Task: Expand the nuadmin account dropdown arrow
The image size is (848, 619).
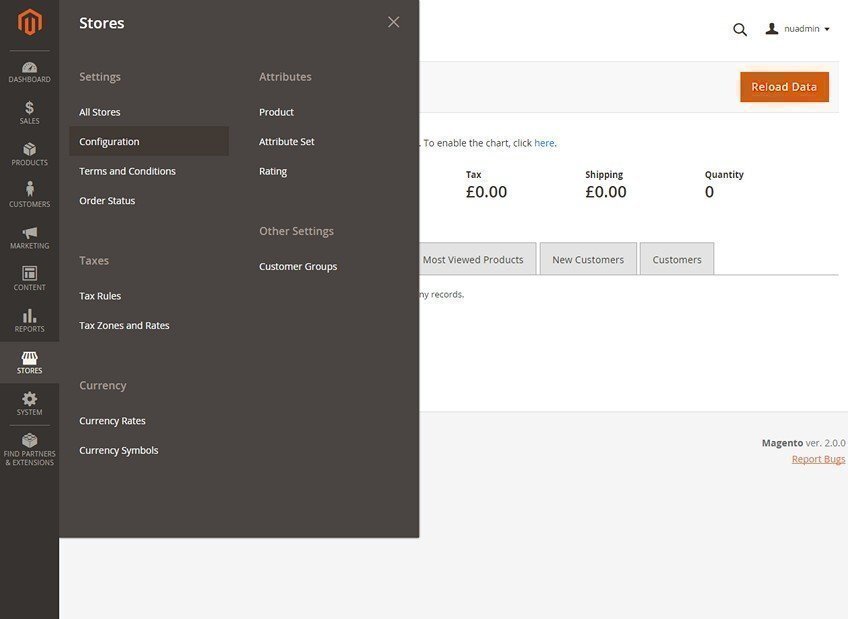Action: (x=827, y=29)
